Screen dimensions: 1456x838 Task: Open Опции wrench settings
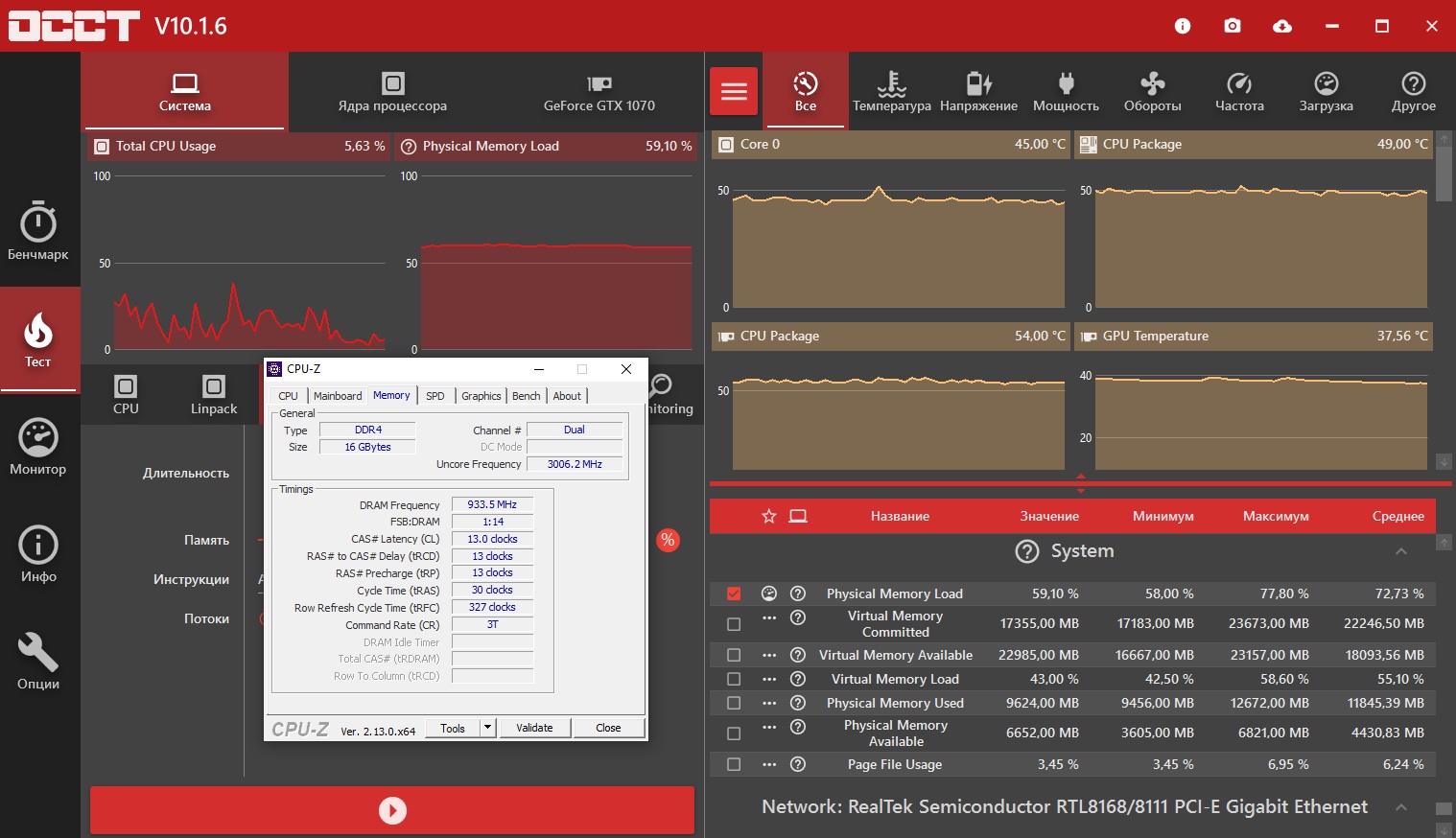click(x=38, y=662)
